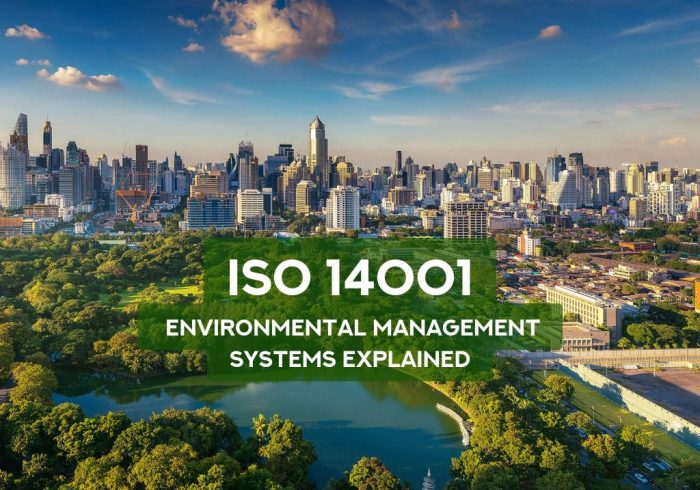Click the brown high-rise right of center
The image size is (700, 490).
[465, 218]
